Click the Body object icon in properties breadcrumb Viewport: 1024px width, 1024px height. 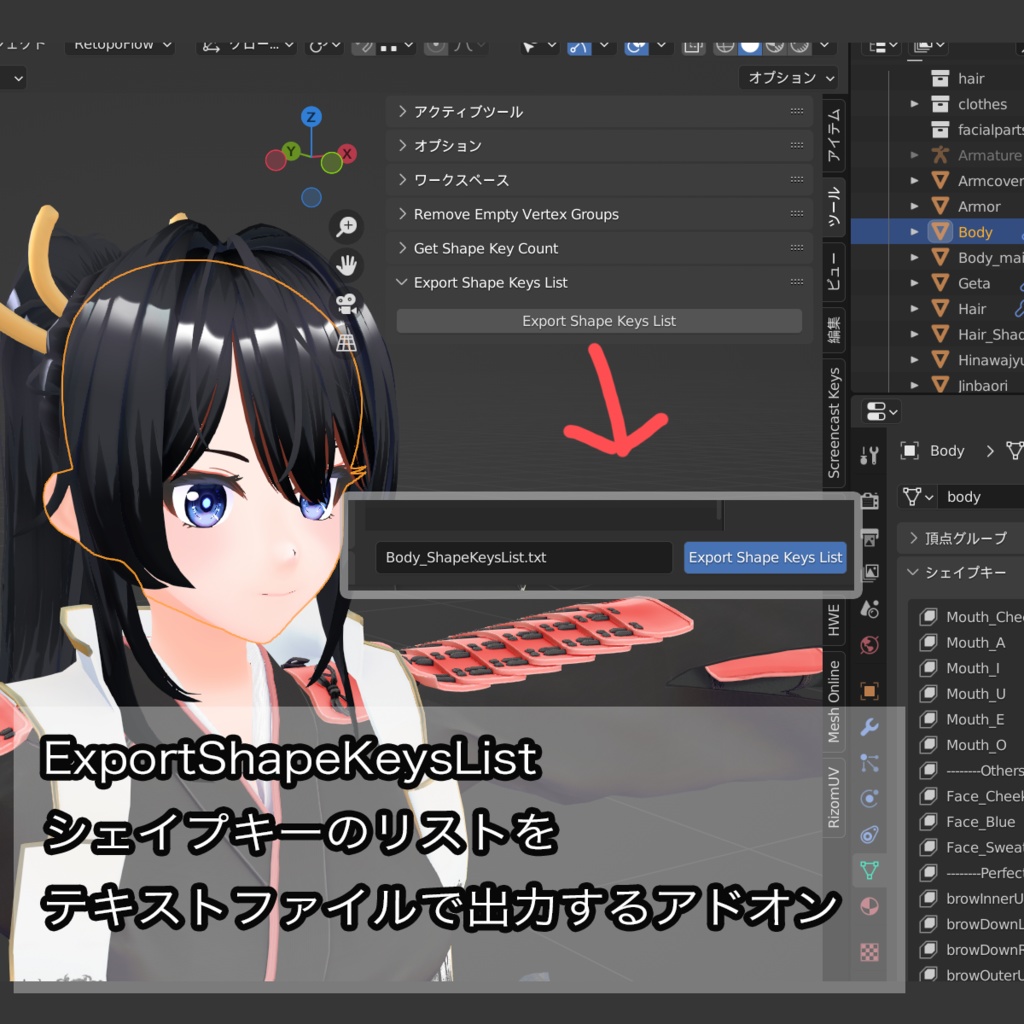click(910, 451)
